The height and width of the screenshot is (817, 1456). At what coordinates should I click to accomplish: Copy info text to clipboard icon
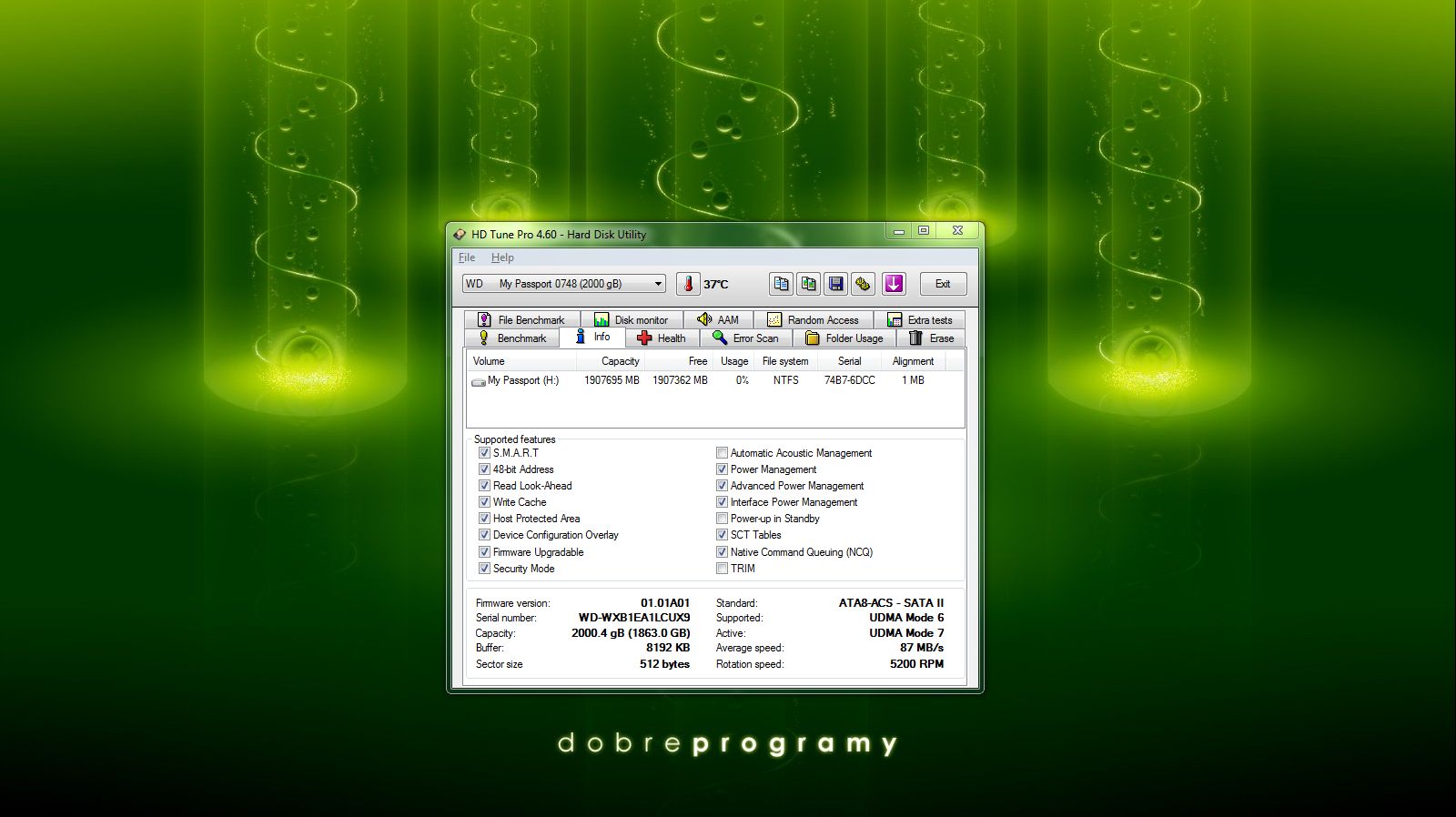click(x=781, y=284)
